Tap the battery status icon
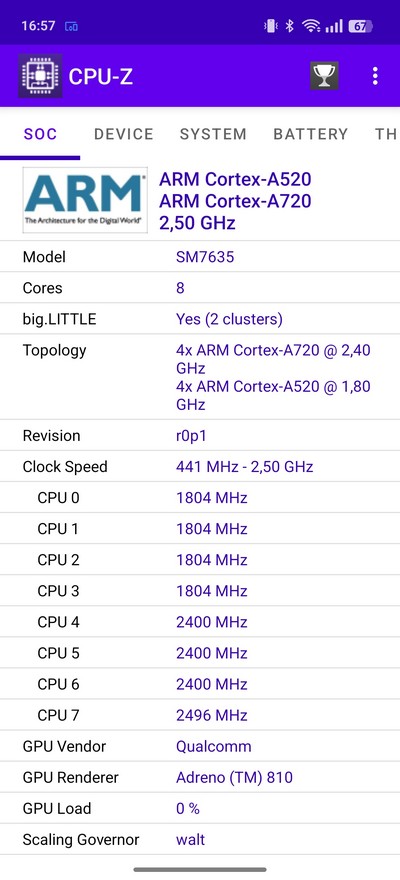Viewport: 400px width, 880px height. [x=361, y=26]
